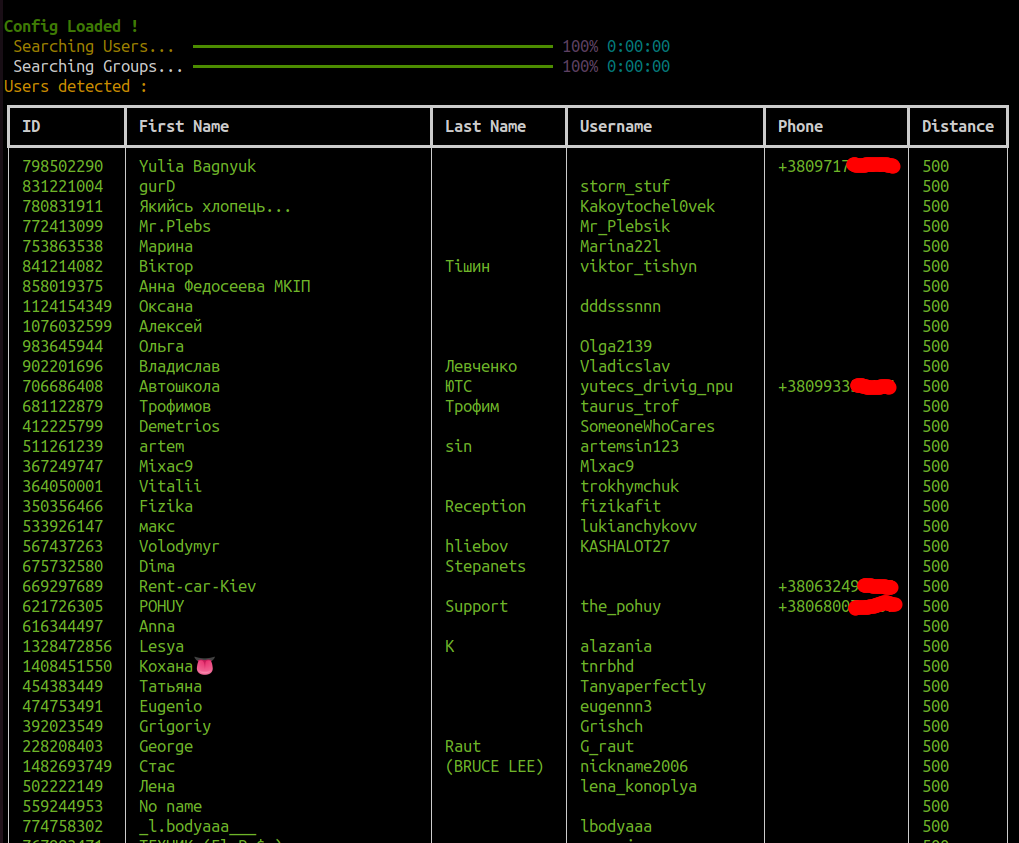Select username Mr_Plebsik
The image size is (1019, 843).
pyautogui.click(x=625, y=227)
